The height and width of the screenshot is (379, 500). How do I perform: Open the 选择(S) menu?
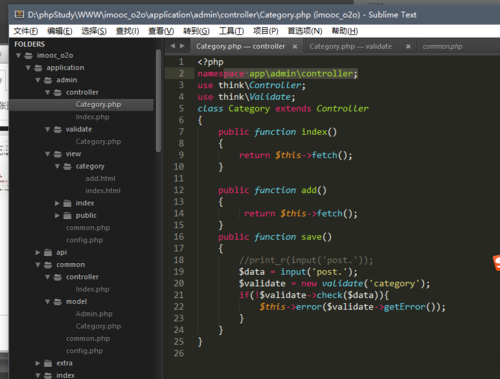pyautogui.click(x=94, y=31)
